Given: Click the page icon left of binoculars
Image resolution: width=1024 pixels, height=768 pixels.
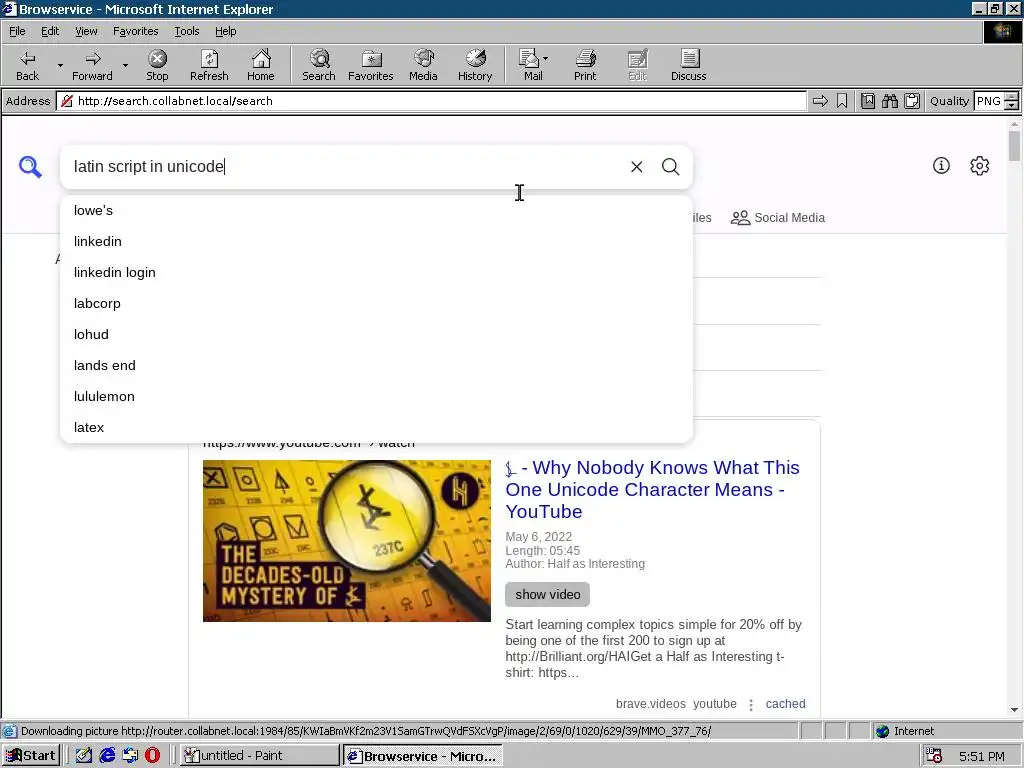Looking at the screenshot, I should pyautogui.click(x=868, y=101).
